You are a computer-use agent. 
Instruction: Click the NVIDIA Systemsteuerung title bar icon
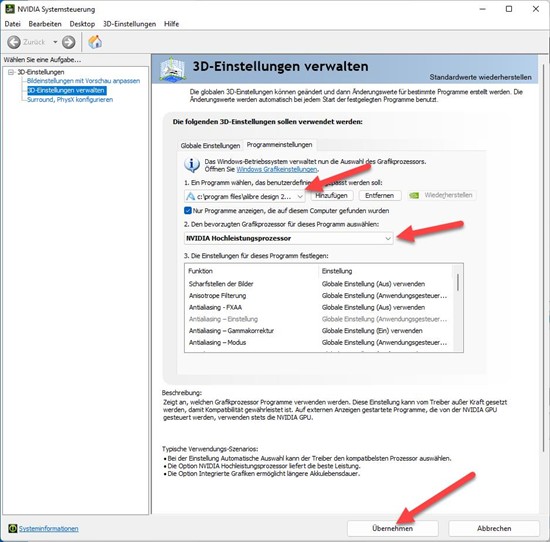(x=10, y=9)
